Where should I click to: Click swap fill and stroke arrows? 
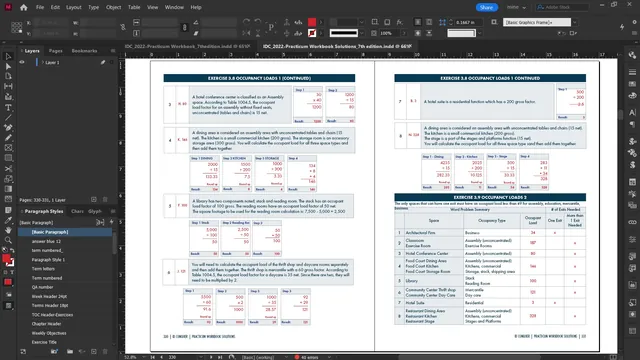pyautogui.click(x=12, y=250)
